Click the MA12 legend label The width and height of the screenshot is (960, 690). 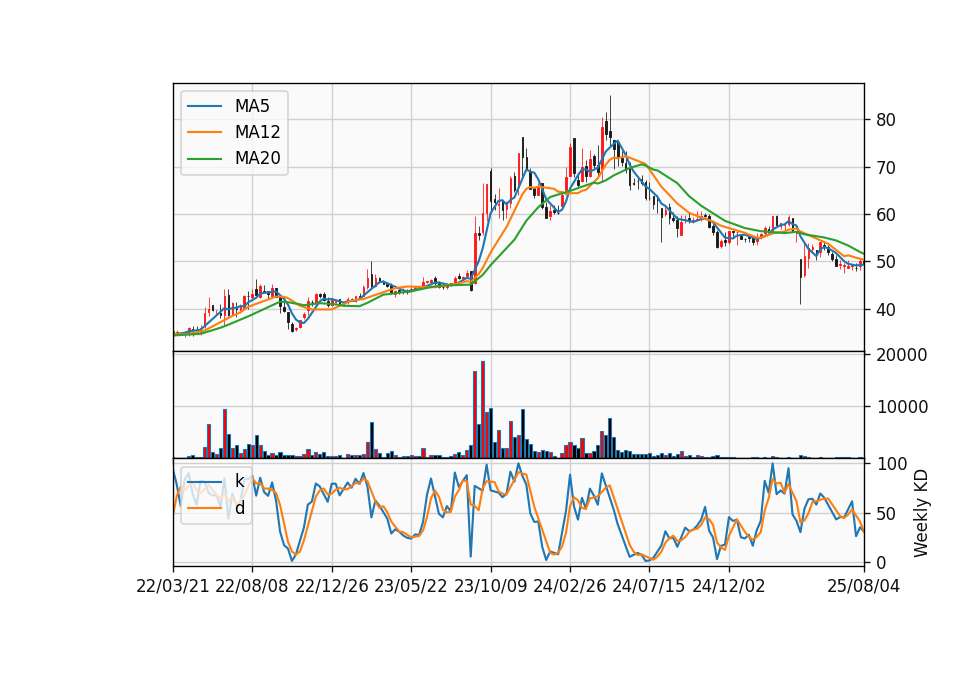point(257,132)
